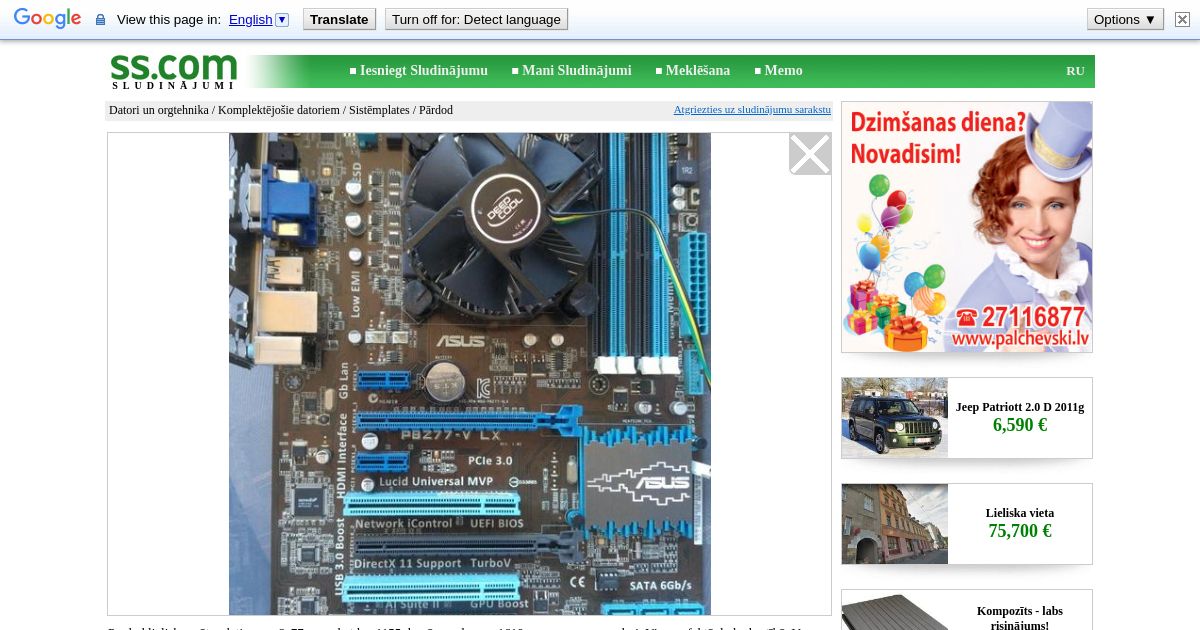Click the secure padlock icon

(x=100, y=20)
